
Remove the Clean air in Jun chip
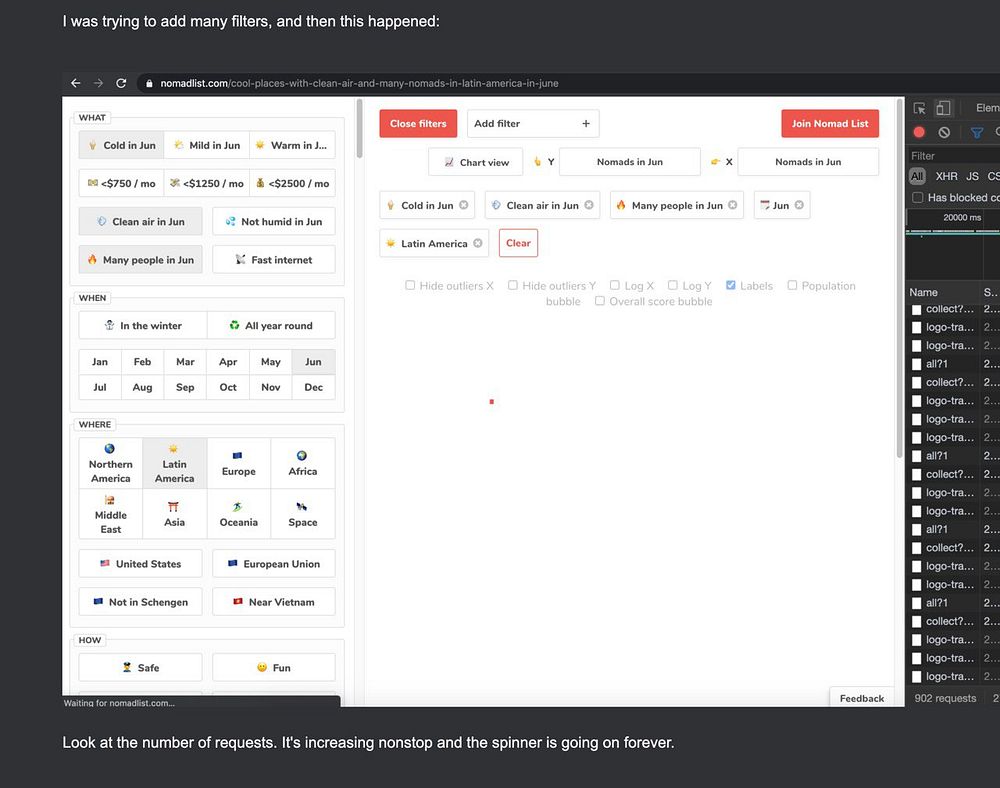tap(589, 205)
